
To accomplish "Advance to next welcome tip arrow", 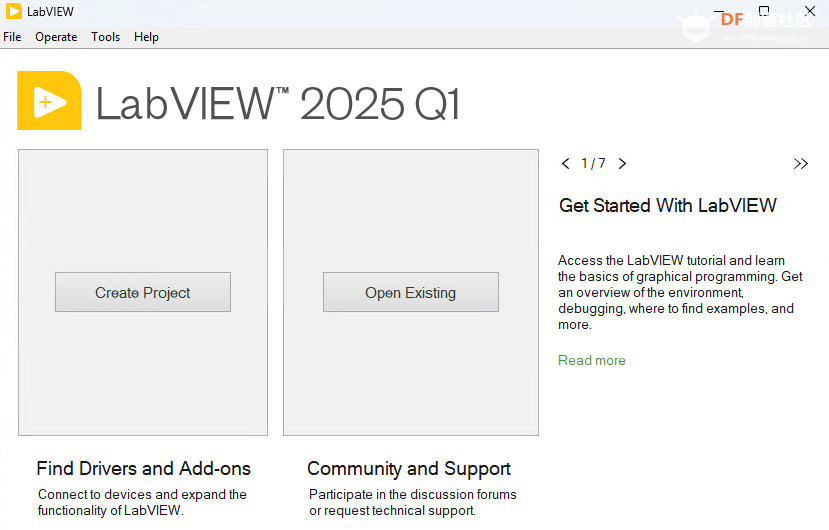I will coord(622,163).
